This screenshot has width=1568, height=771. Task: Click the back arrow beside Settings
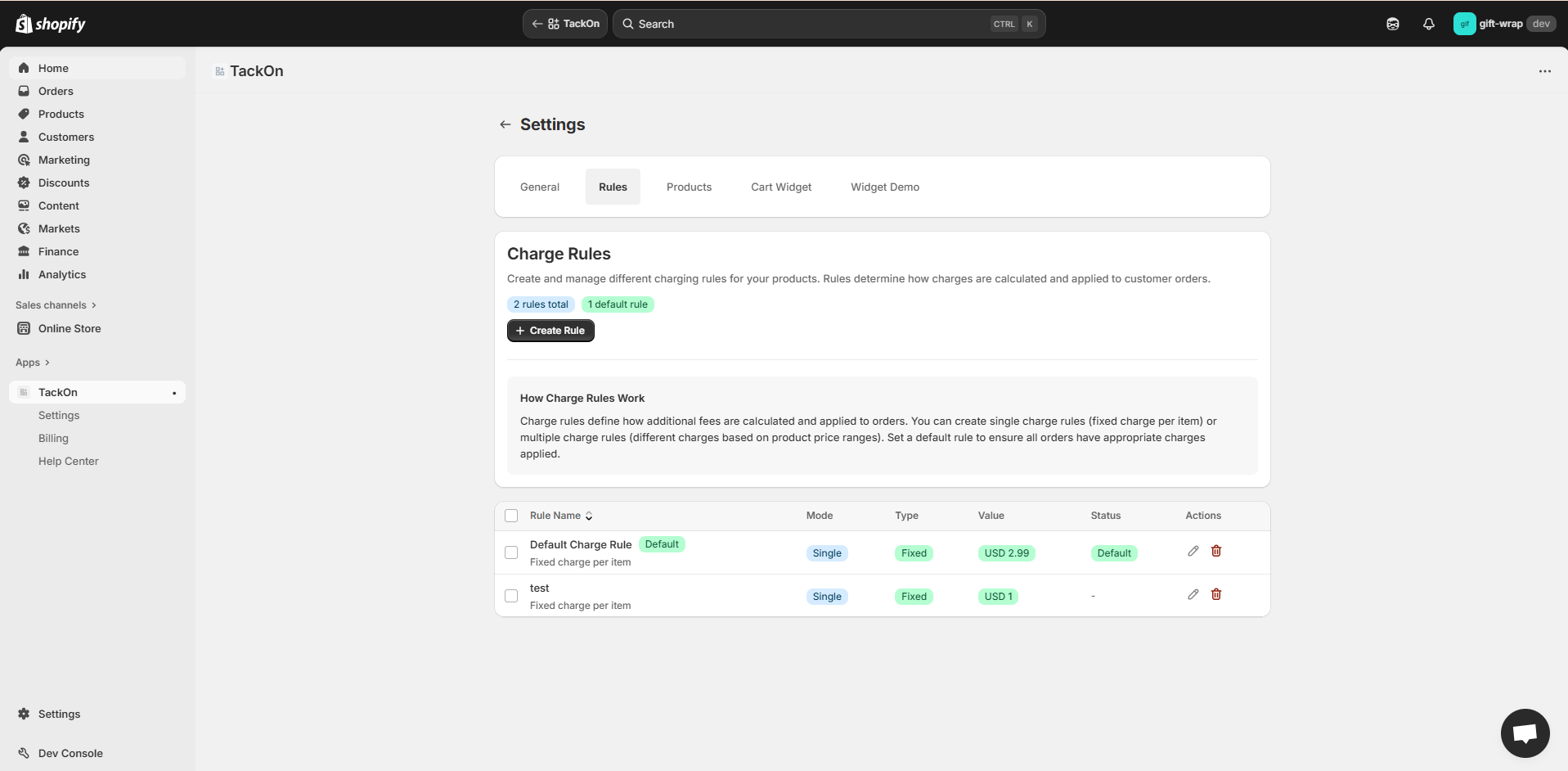(505, 124)
